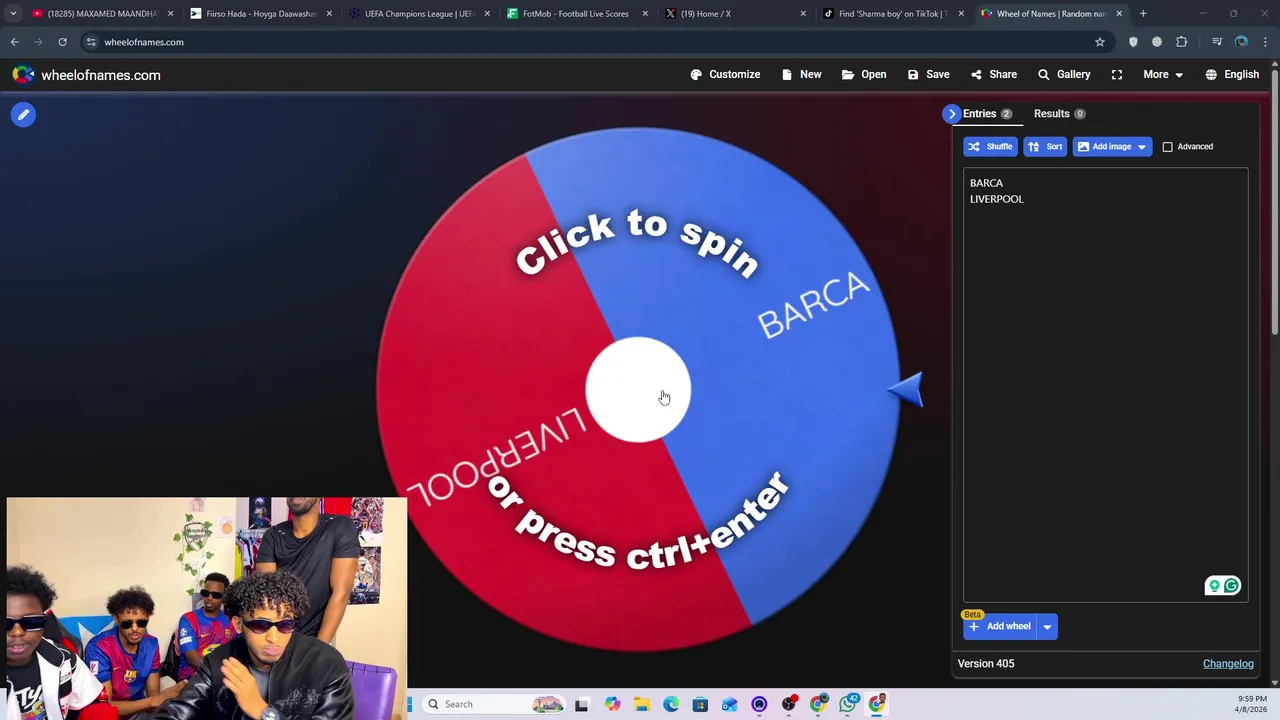Click the wheel center to spin
The image size is (1280, 720).
point(638,390)
